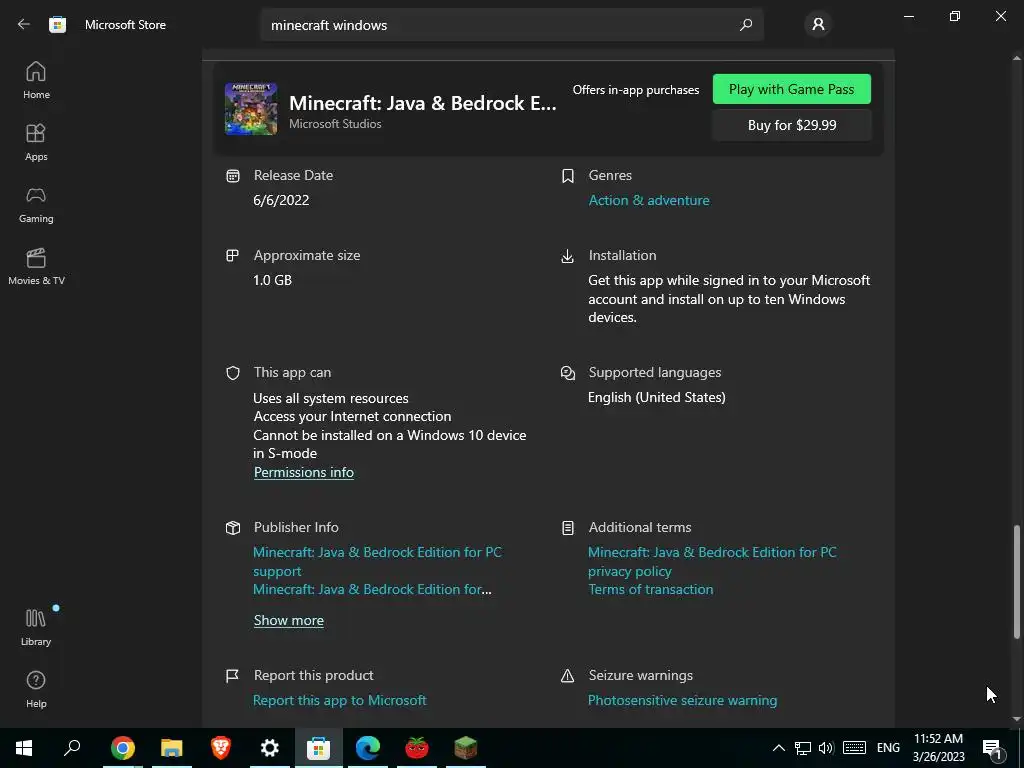
Task: Click 'English (United States)' language text
Action: (x=656, y=397)
